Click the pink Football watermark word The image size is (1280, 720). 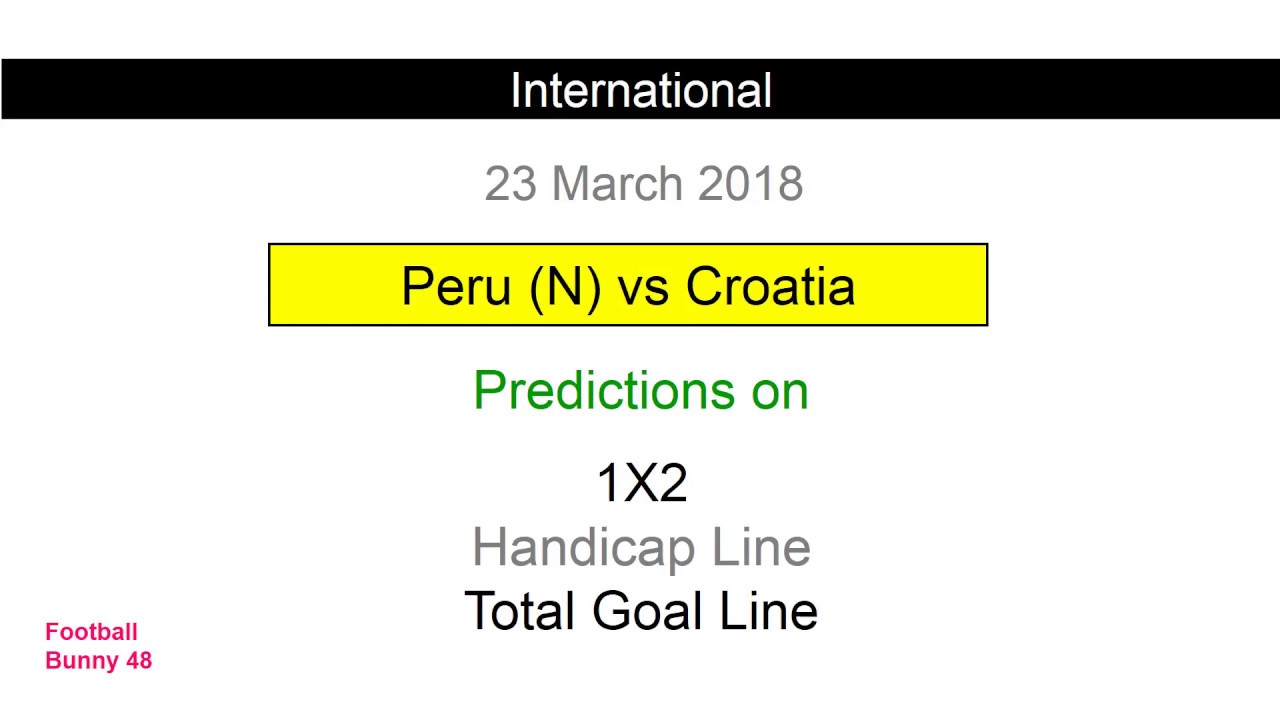[91, 632]
